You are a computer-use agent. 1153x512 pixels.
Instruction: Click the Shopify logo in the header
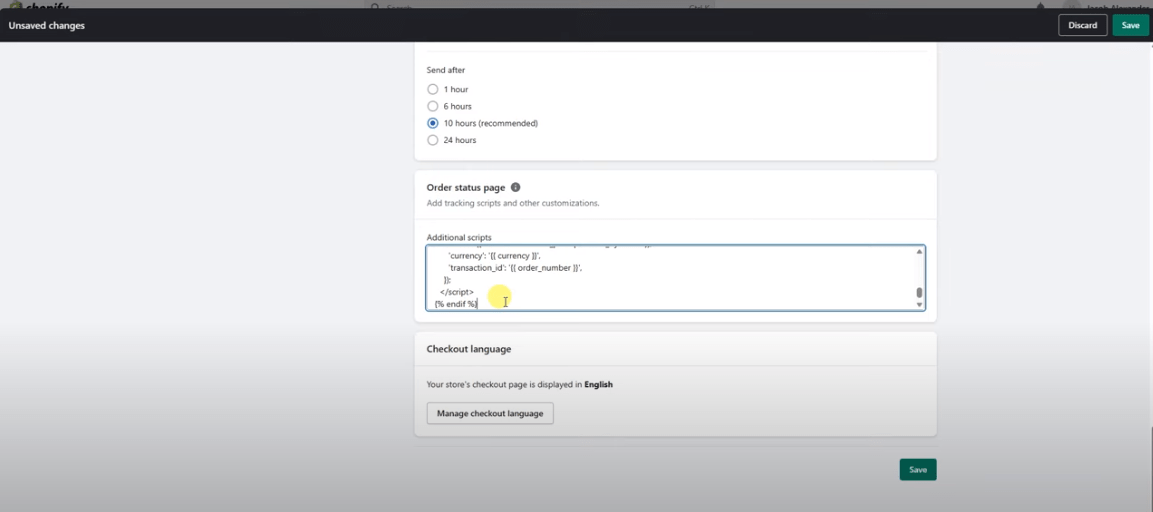point(32,6)
